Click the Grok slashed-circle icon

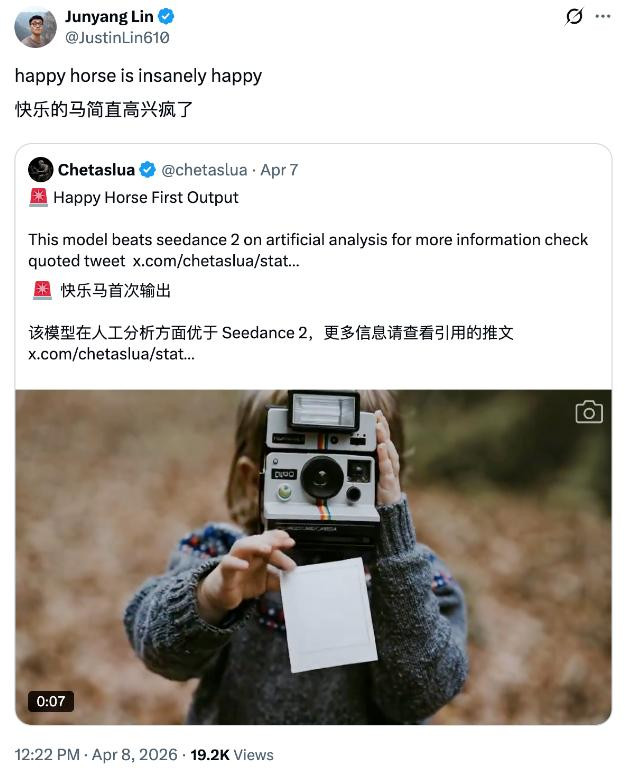click(x=574, y=16)
